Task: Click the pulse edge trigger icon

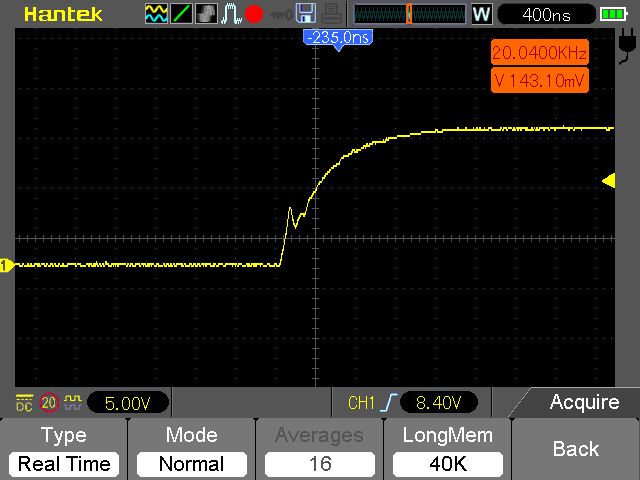Action: click(231, 13)
